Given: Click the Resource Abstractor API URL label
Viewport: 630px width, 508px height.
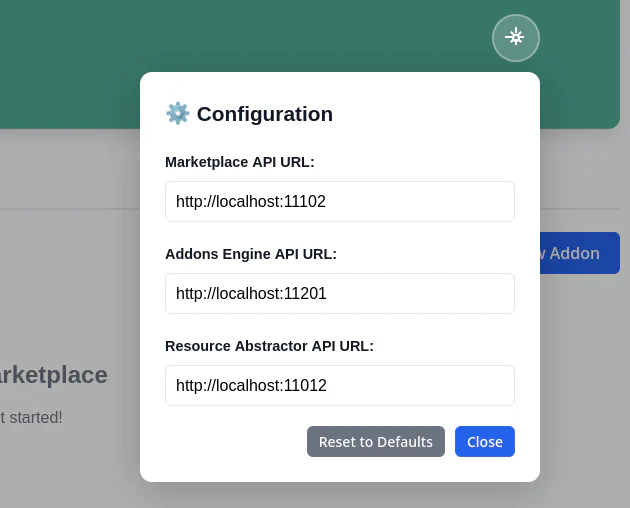Looking at the screenshot, I should click(269, 346).
